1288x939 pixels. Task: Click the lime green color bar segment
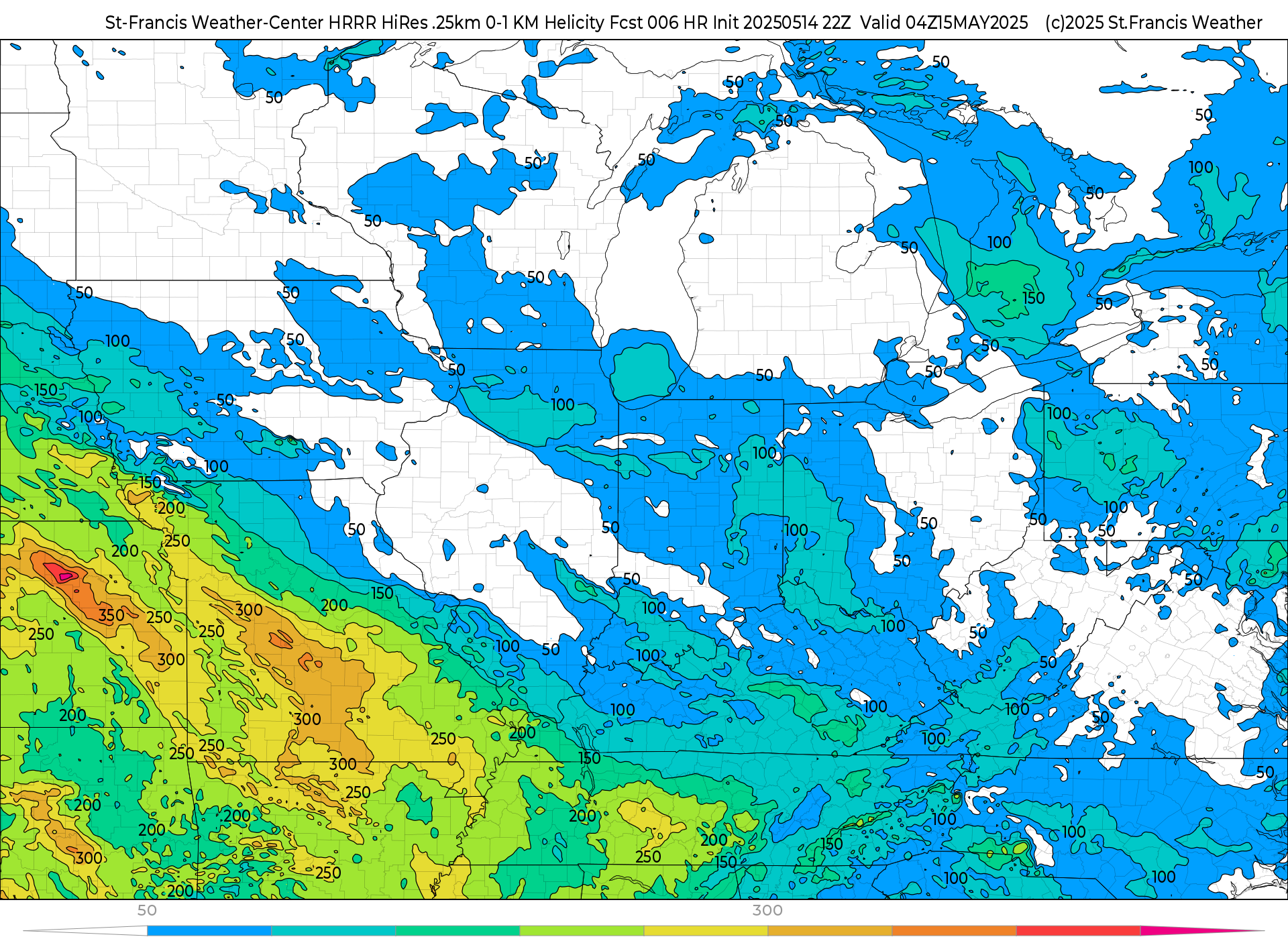point(582,931)
